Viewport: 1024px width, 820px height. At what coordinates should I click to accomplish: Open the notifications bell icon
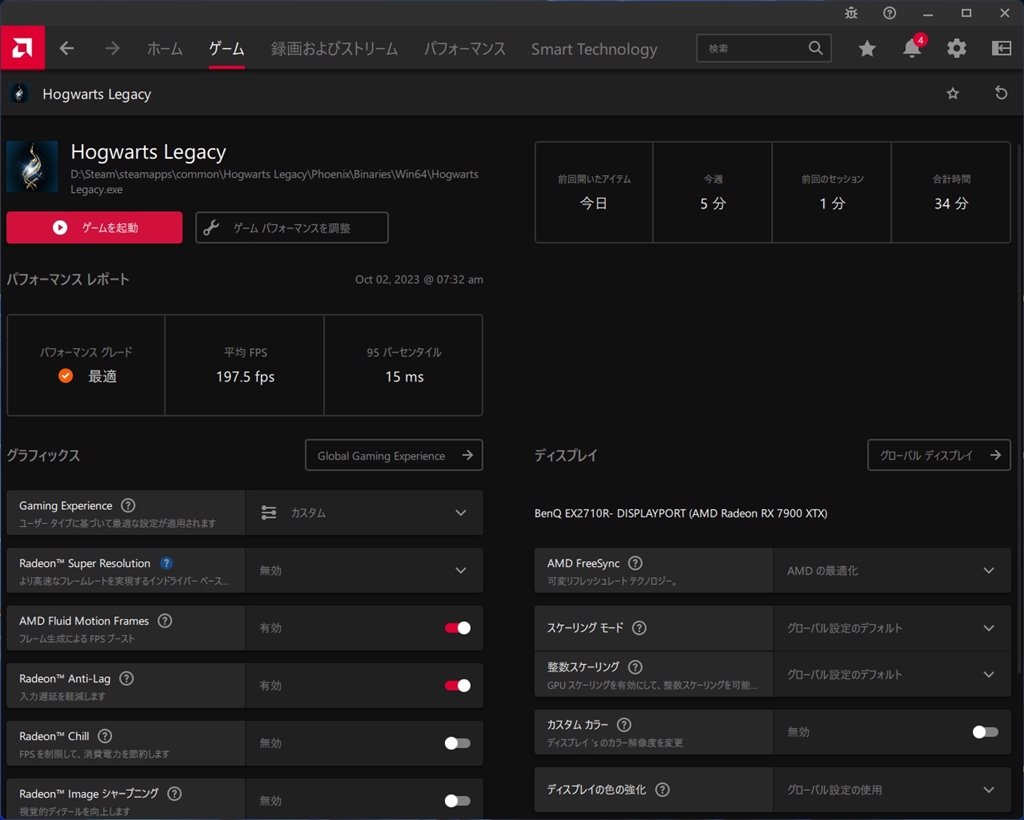(x=911, y=48)
